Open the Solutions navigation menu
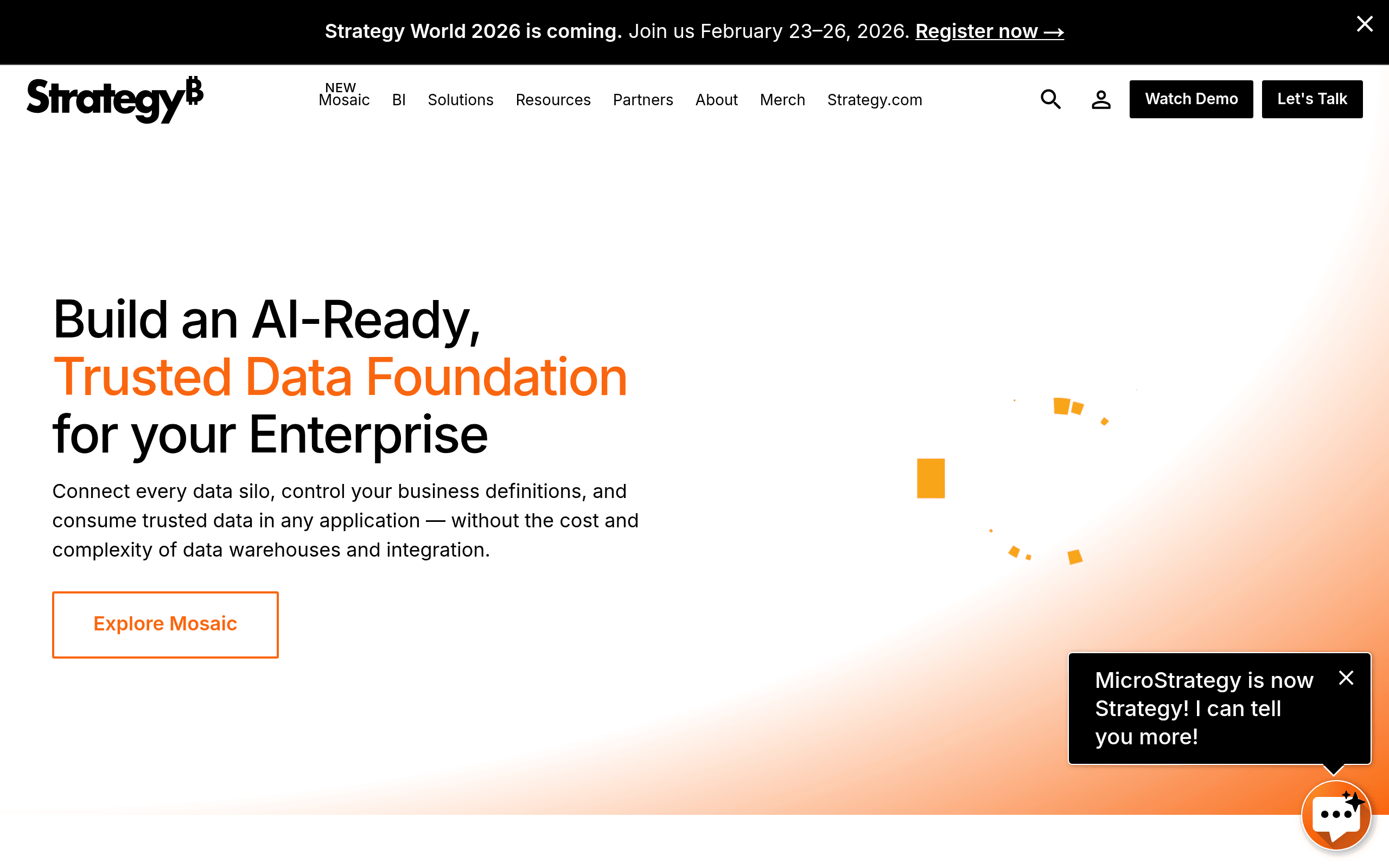Image resolution: width=1389 pixels, height=868 pixels. 460,100
